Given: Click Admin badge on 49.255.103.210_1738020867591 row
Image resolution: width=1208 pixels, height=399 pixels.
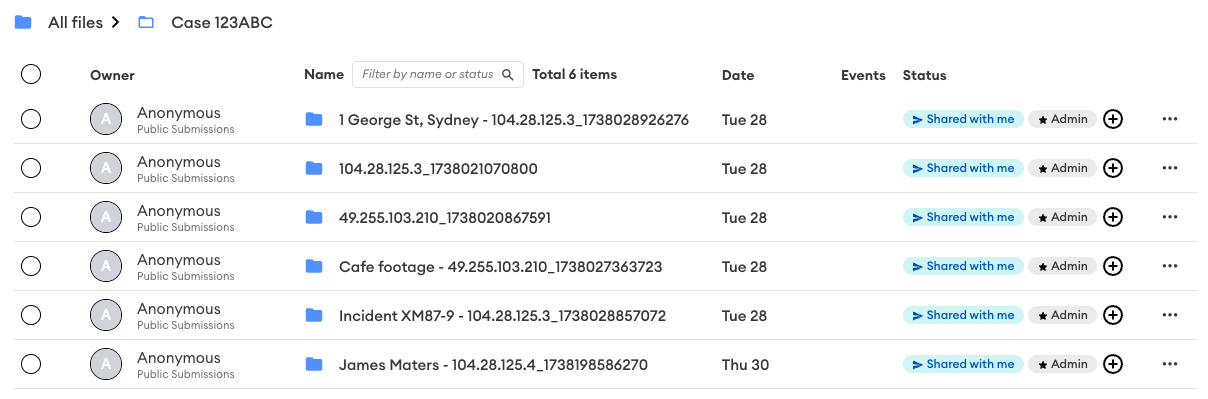Looking at the screenshot, I should pos(1062,218).
